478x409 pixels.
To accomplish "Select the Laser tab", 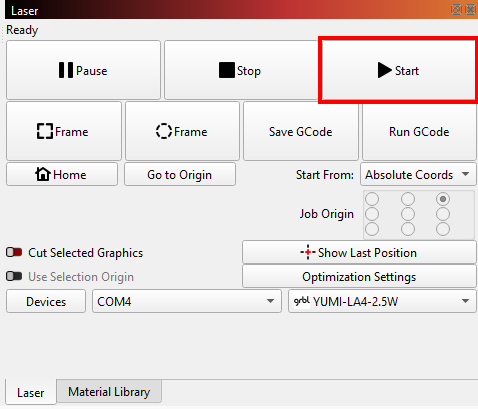I will [31, 392].
